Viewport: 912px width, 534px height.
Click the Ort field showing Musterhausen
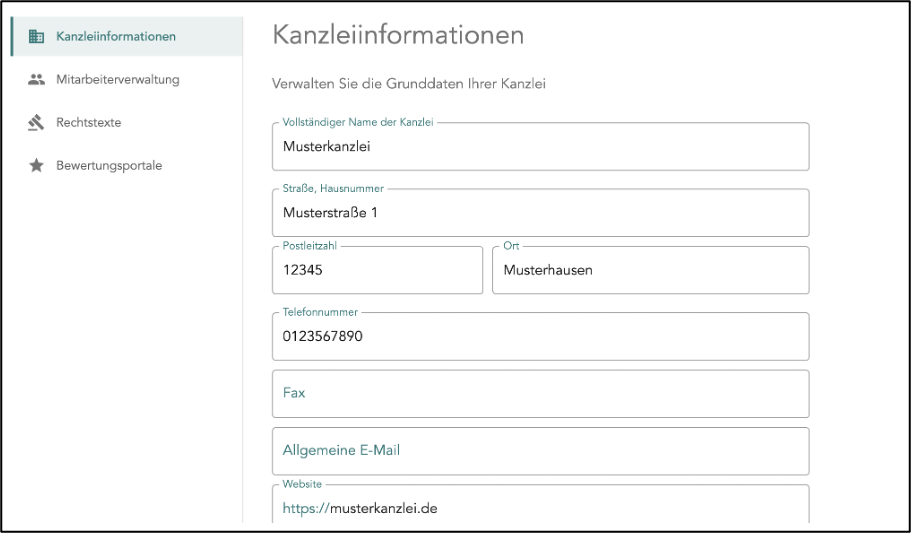(650, 270)
